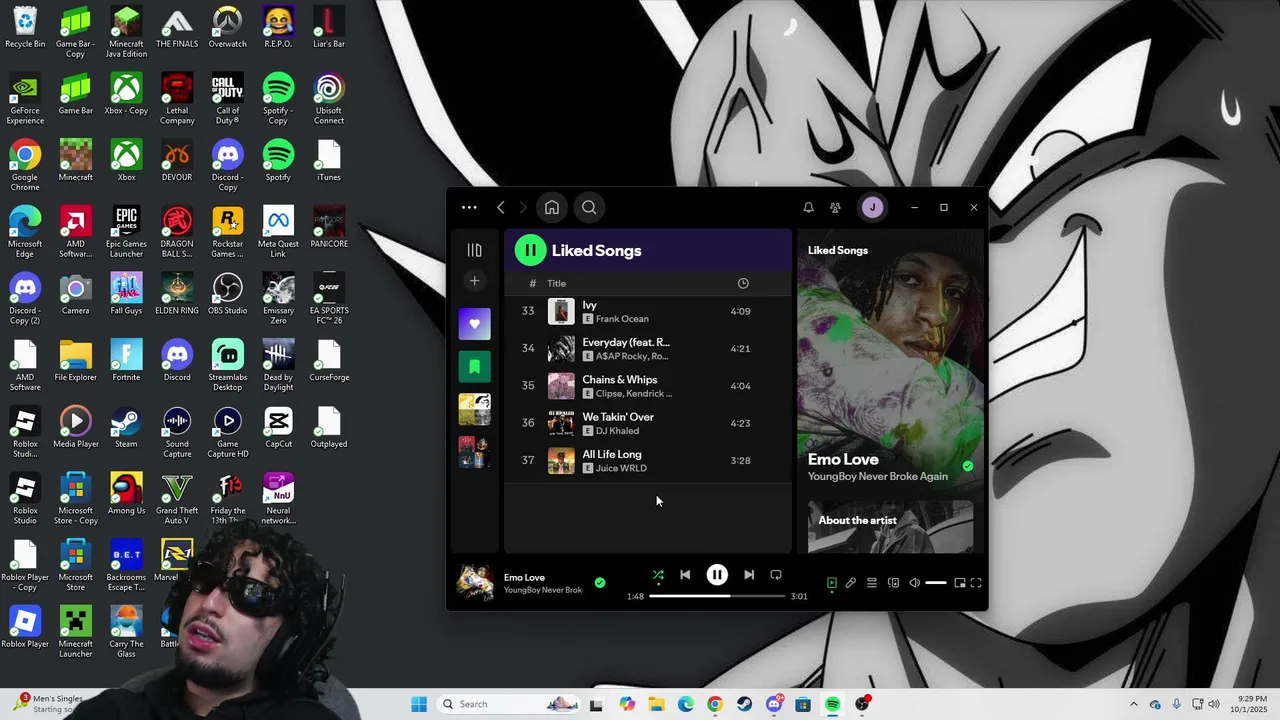
Task: Click Liked Songs label in Now Playing panel
Action: [x=838, y=250]
